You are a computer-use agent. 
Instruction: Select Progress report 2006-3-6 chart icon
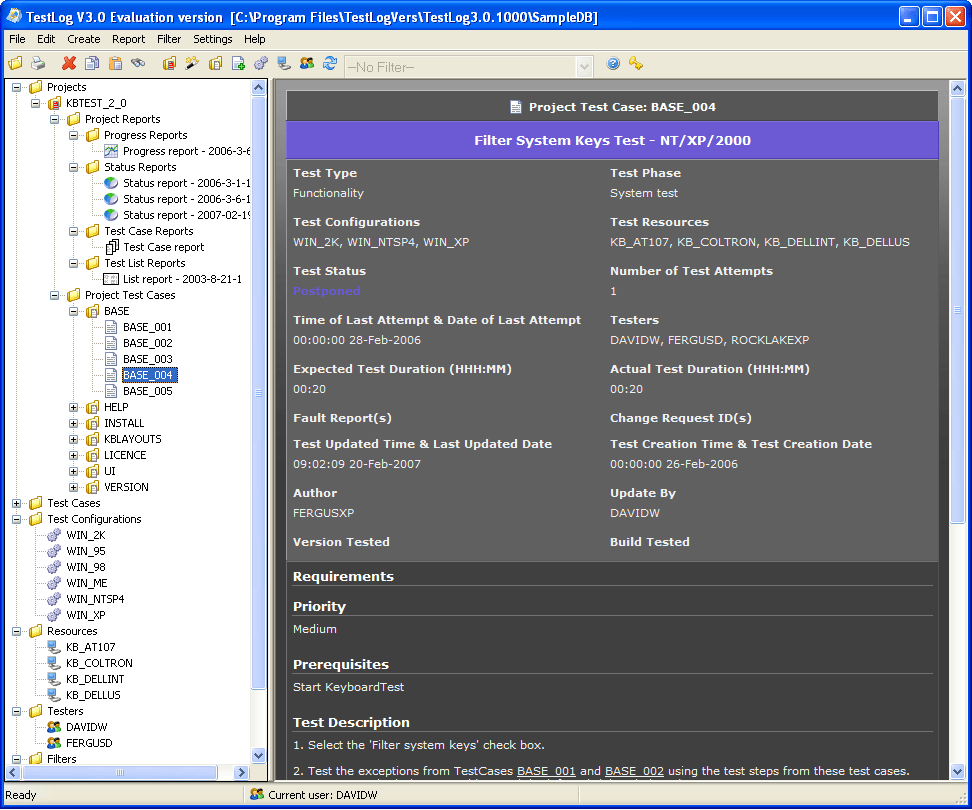[x=111, y=151]
